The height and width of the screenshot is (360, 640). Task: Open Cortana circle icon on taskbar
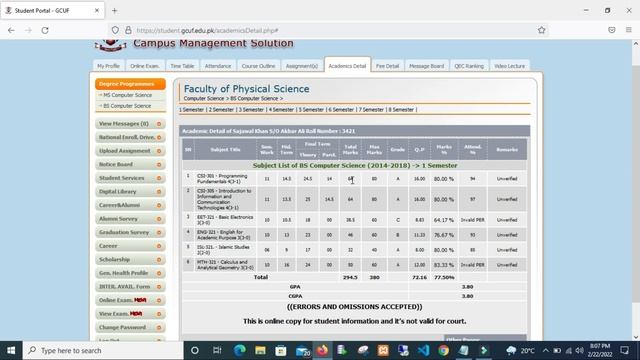click(x=195, y=350)
